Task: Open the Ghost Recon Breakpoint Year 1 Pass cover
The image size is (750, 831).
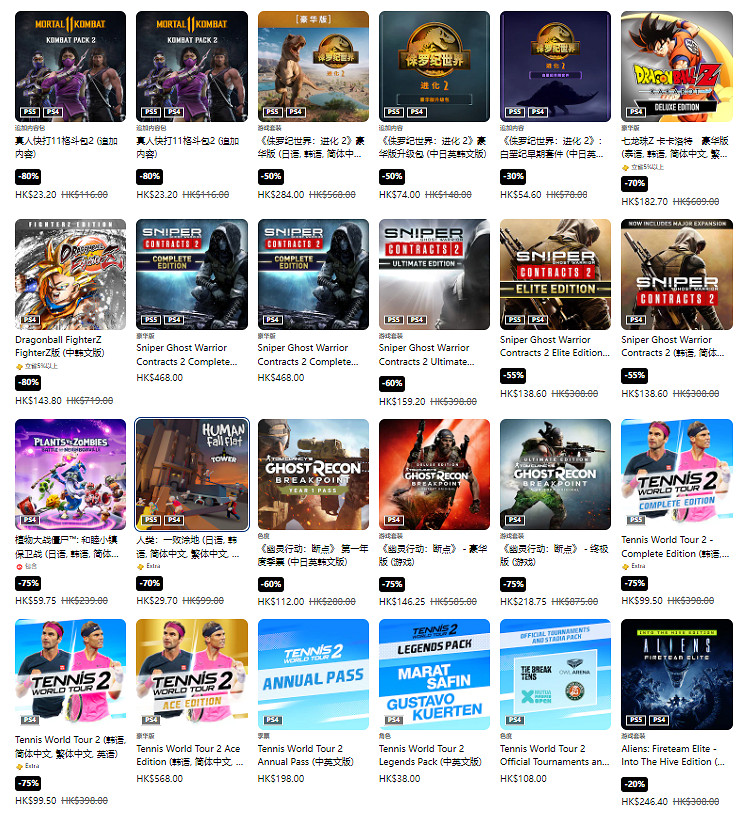Action: point(313,474)
